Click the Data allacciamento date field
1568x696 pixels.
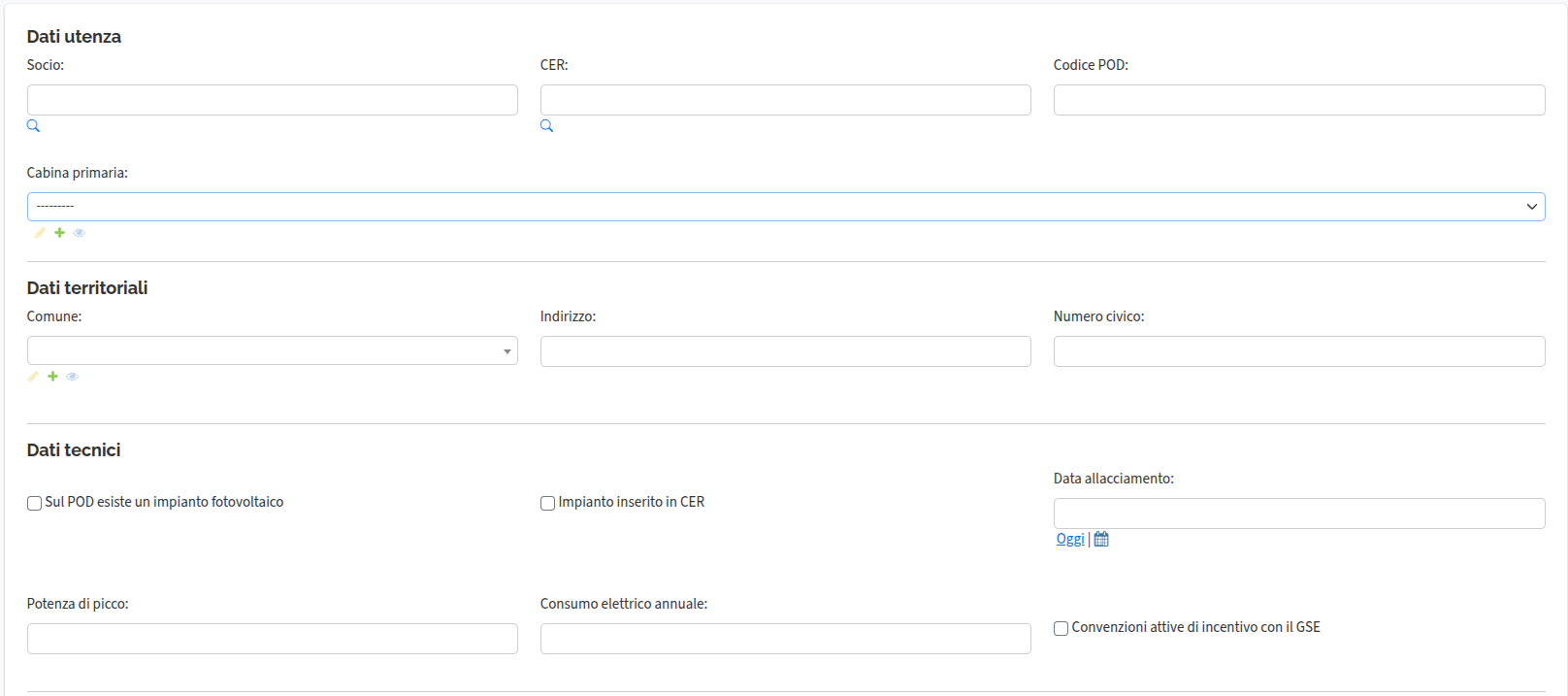coord(1299,514)
